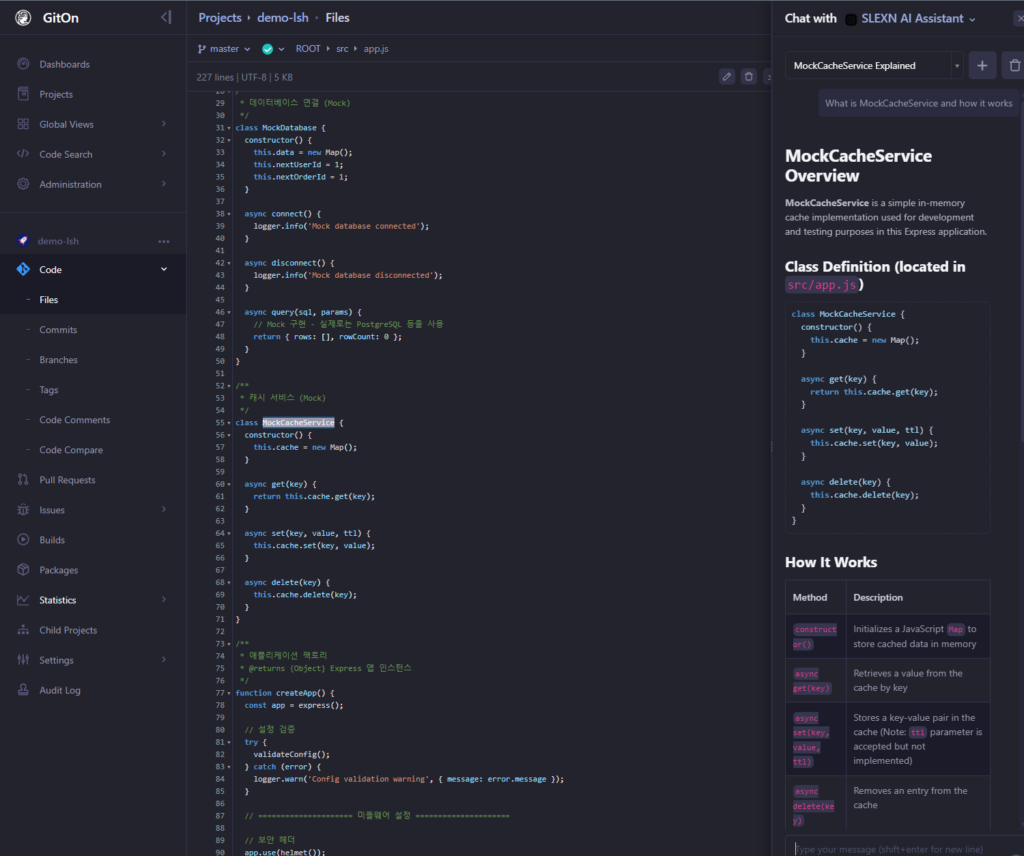
Task: Open the Builds section
Action: 52,540
